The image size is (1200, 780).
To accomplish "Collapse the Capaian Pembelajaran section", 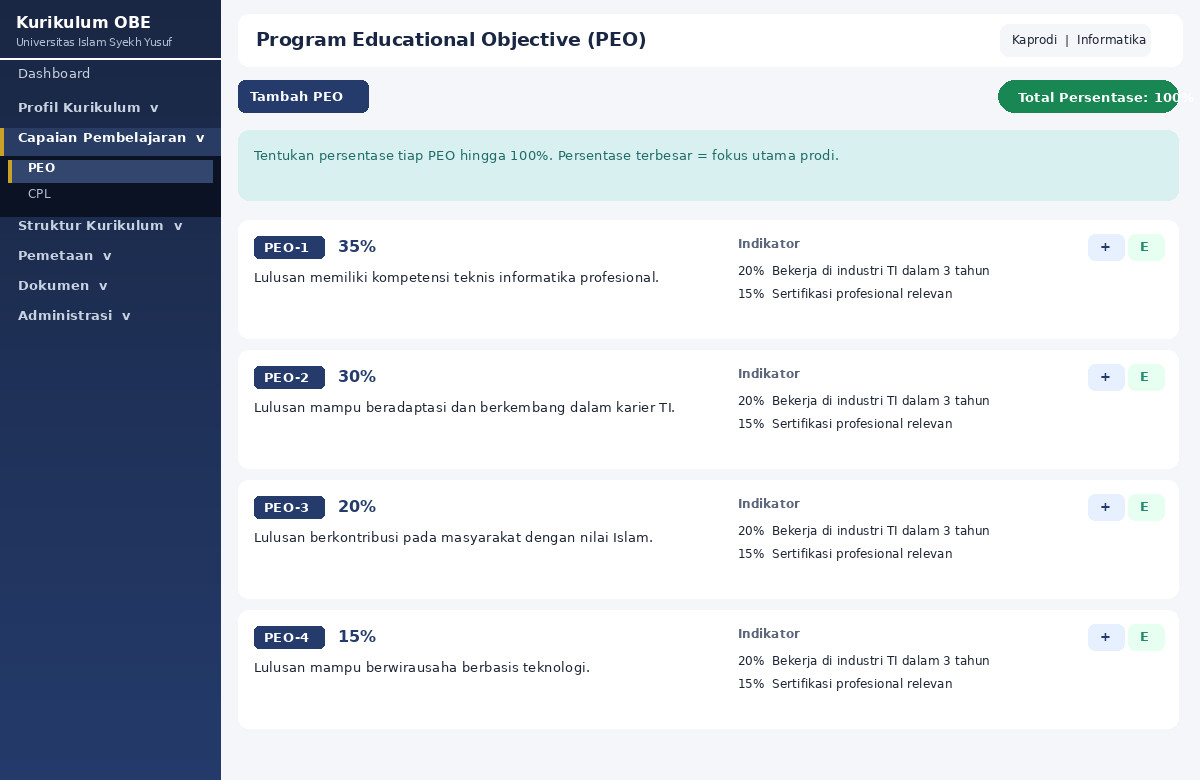I will [x=110, y=138].
